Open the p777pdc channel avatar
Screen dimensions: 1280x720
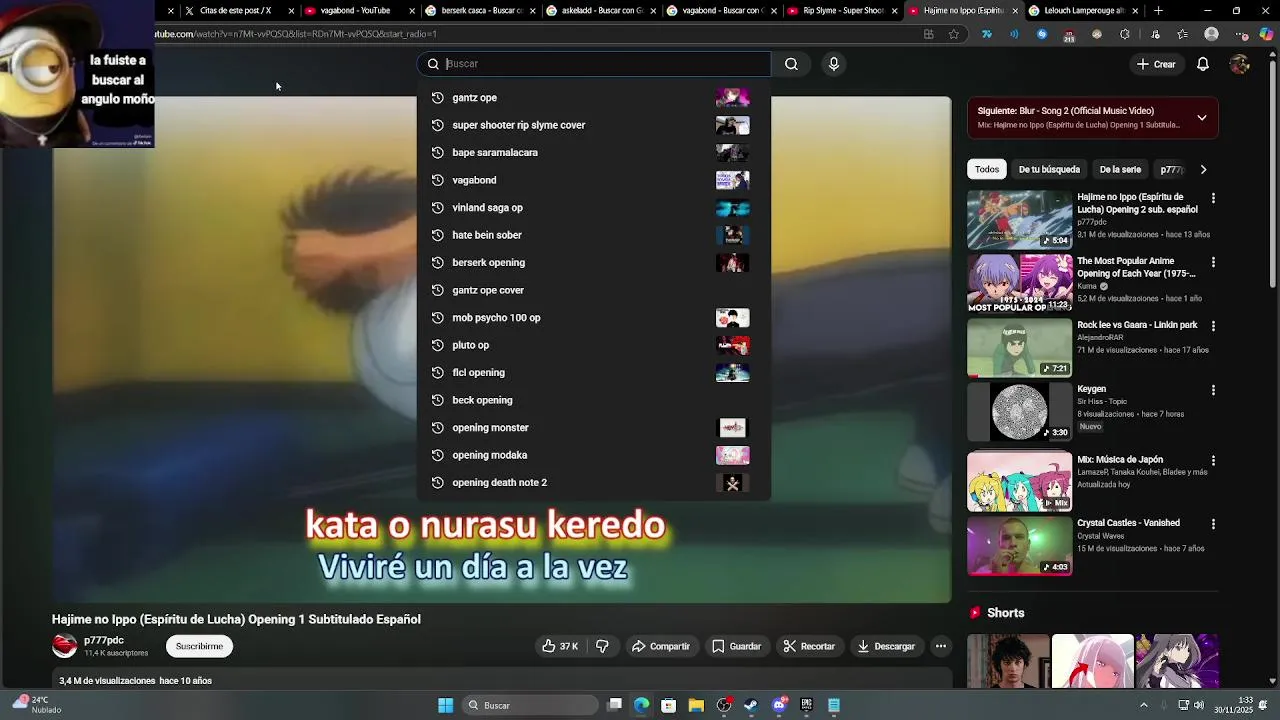[64, 646]
